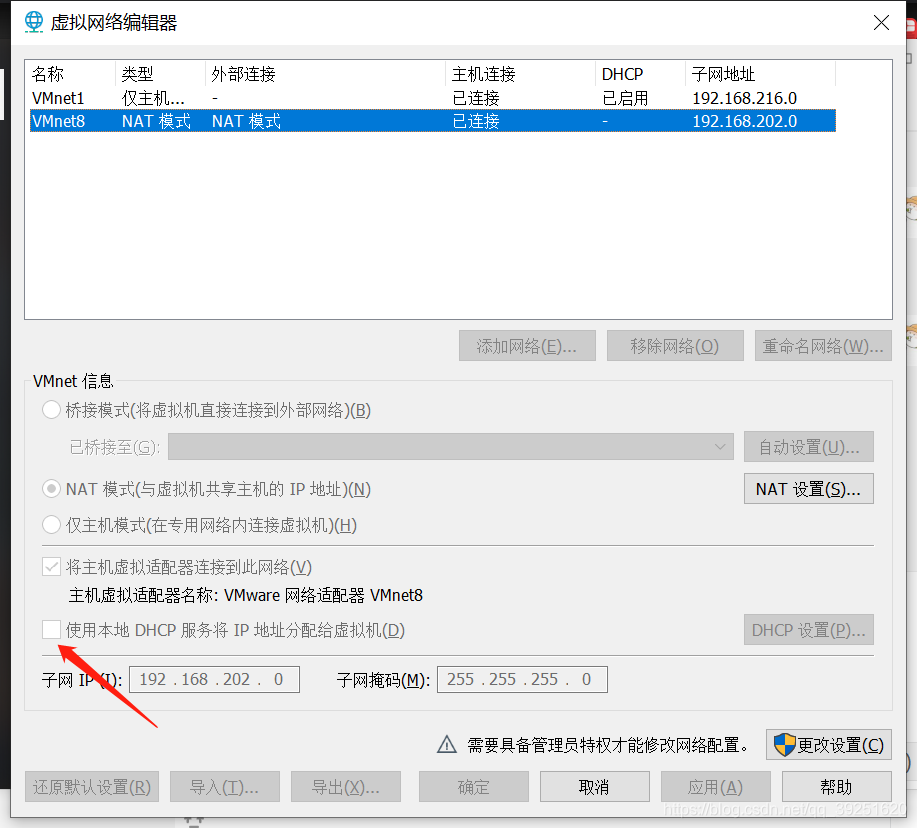Close the 虚拟网络编辑器 dialog

pyautogui.click(x=881, y=23)
